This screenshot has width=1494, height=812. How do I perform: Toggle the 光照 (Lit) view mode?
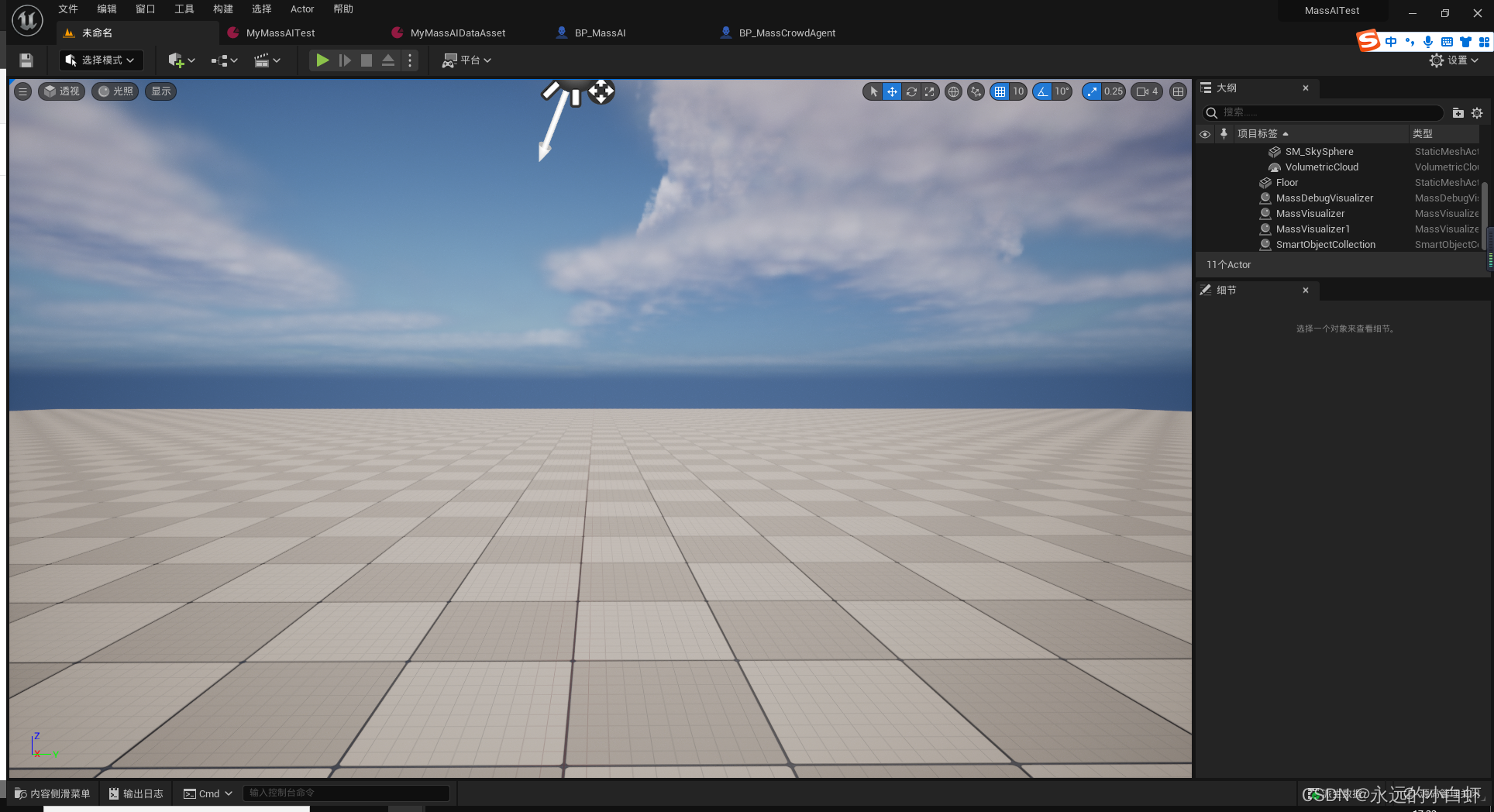[x=114, y=91]
